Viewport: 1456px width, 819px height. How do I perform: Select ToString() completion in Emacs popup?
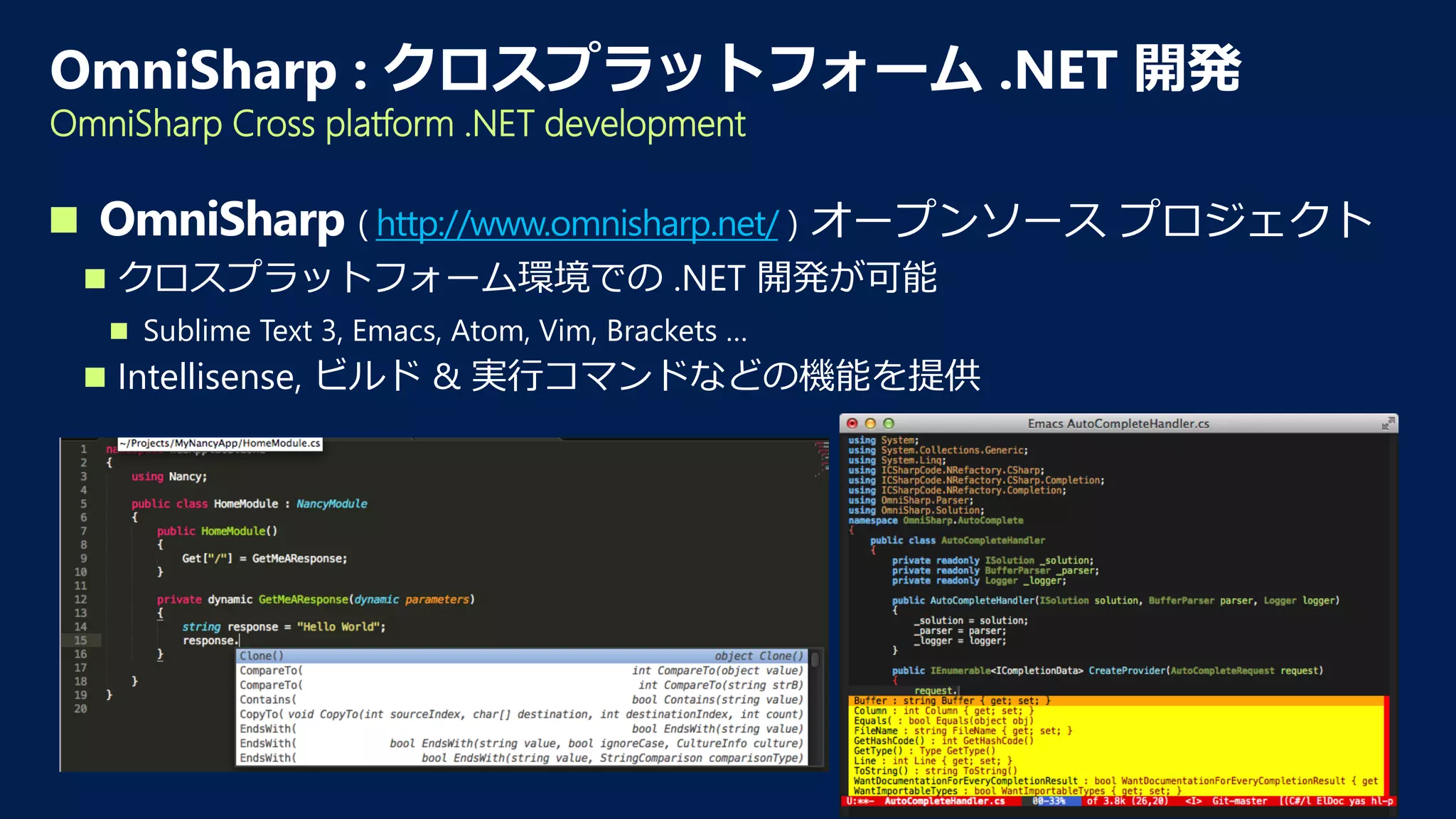[x=1117, y=771]
